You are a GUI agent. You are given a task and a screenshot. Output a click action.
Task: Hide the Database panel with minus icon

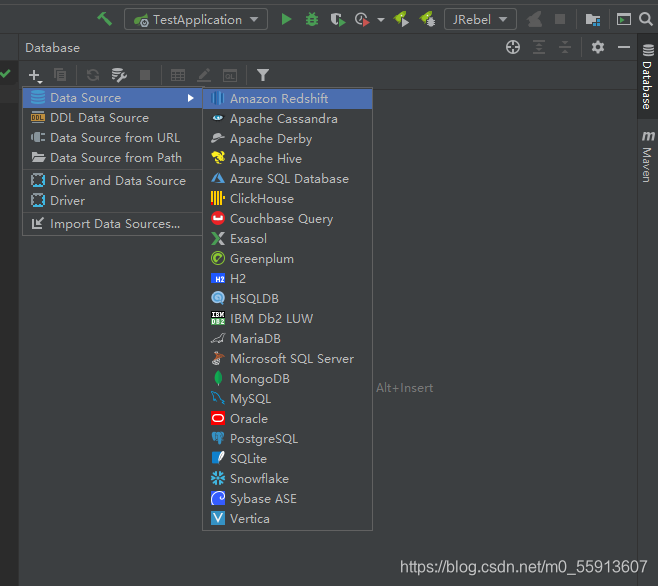624,47
